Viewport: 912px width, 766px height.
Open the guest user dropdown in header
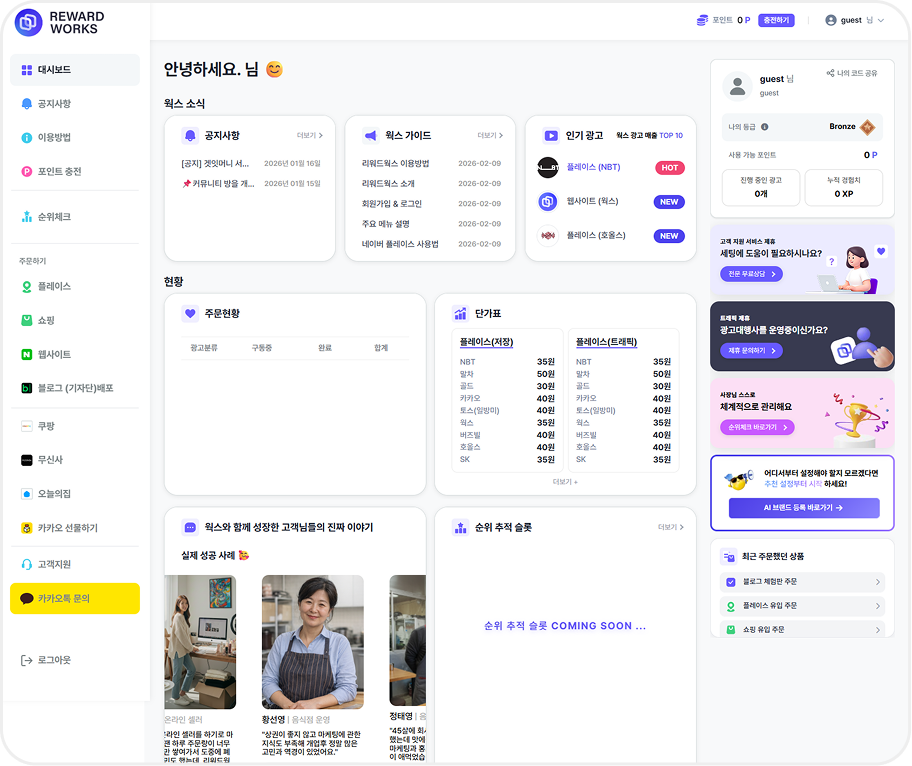click(x=855, y=20)
